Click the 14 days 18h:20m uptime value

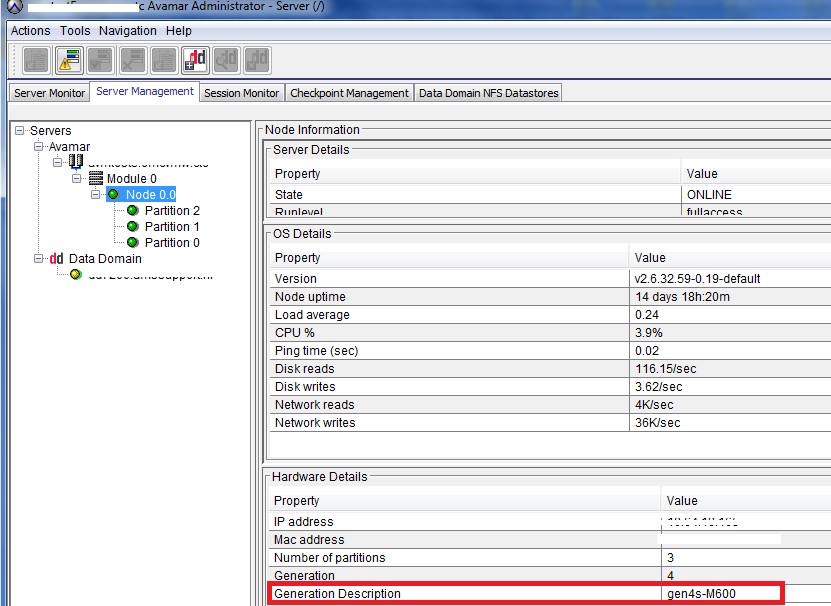tap(683, 296)
